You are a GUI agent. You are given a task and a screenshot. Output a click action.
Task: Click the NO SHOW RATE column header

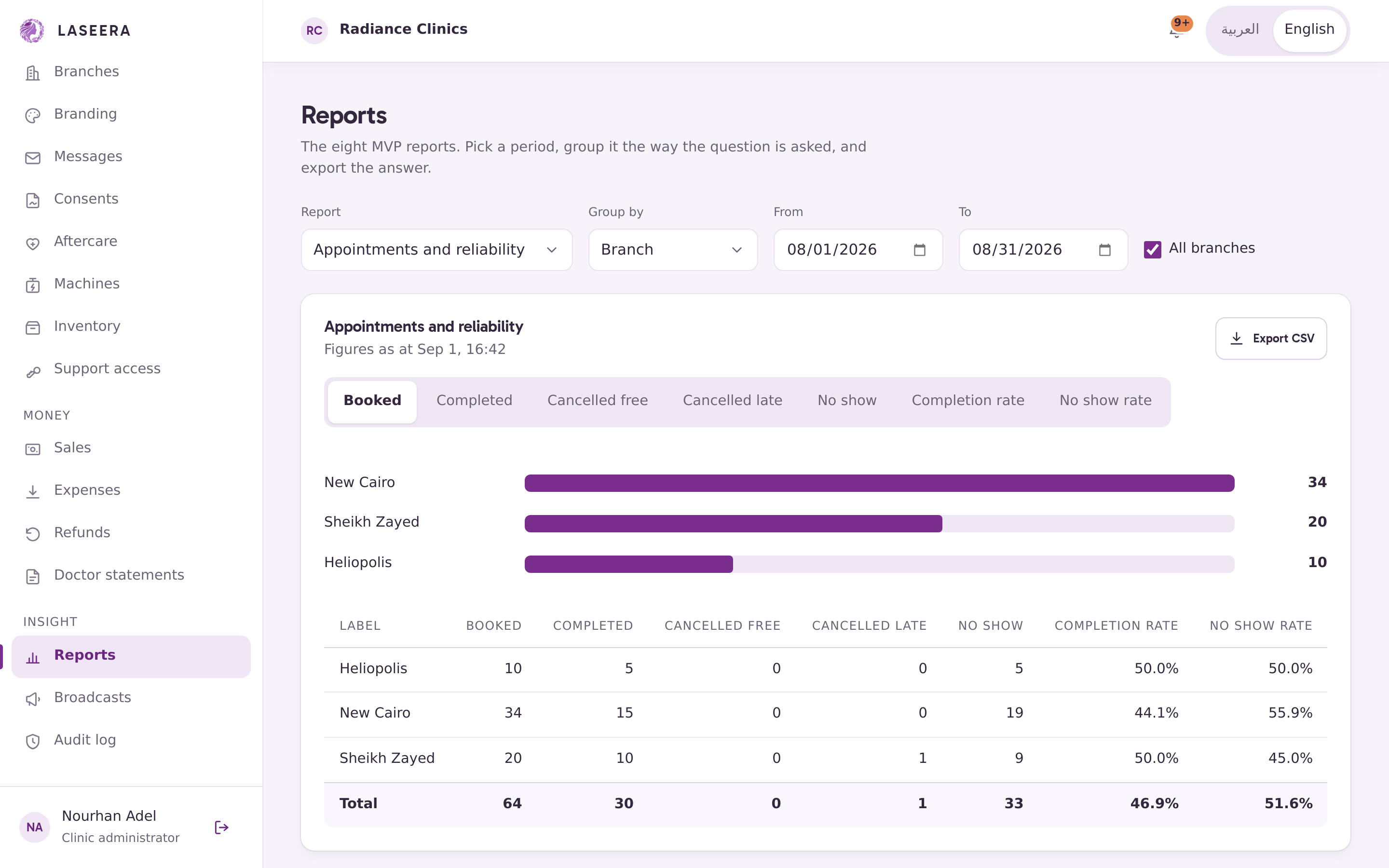coord(1261,626)
